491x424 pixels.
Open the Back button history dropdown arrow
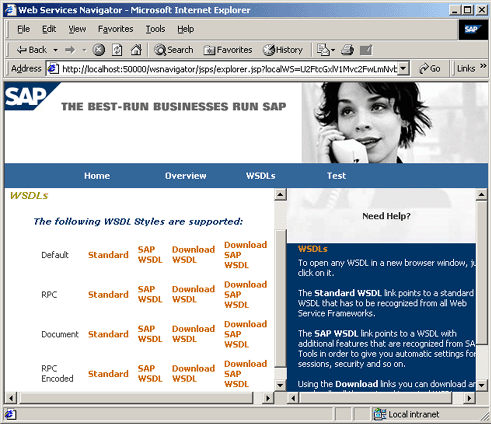[x=55, y=50]
